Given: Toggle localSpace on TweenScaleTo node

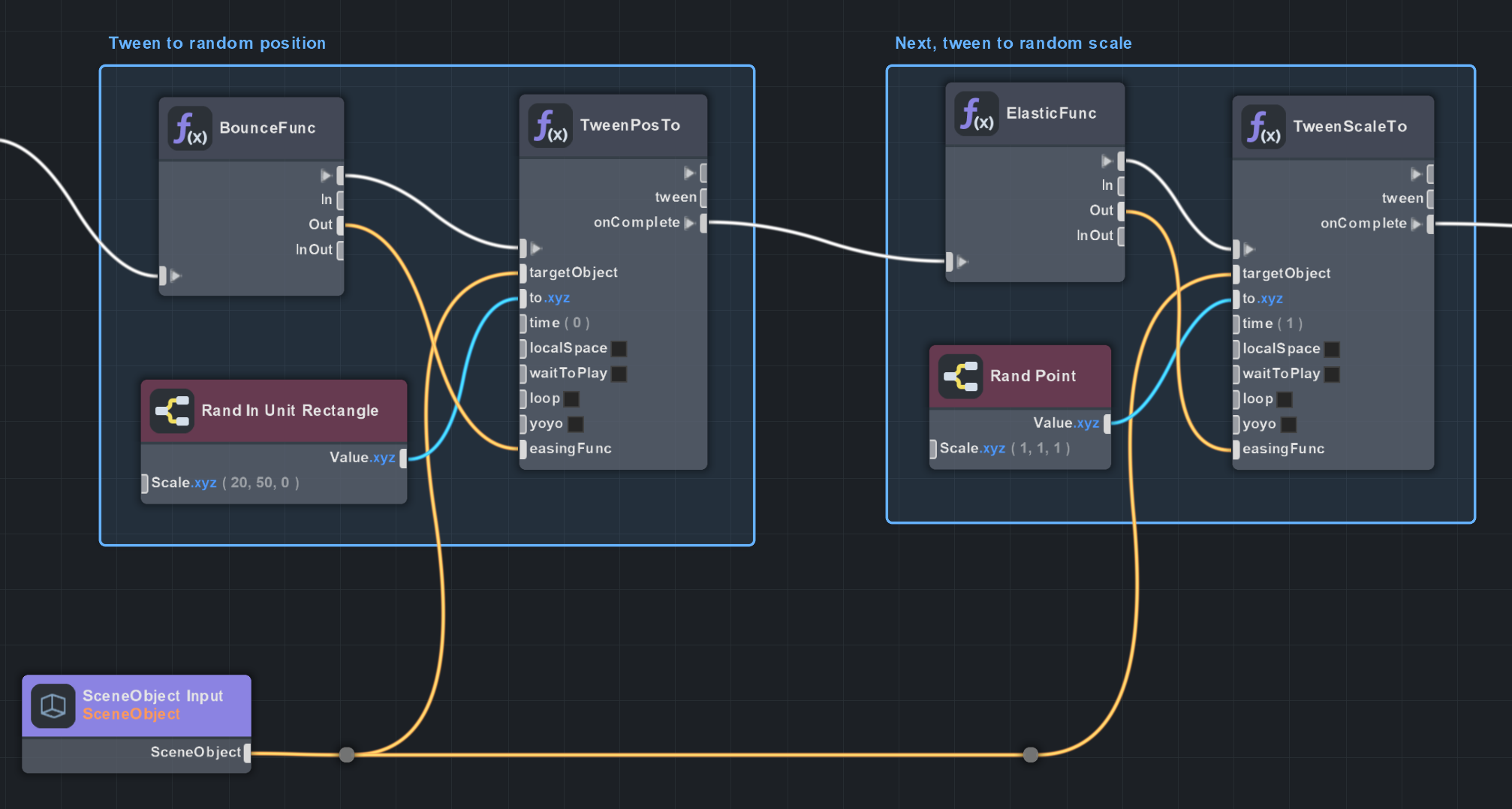Looking at the screenshot, I should (1332, 348).
